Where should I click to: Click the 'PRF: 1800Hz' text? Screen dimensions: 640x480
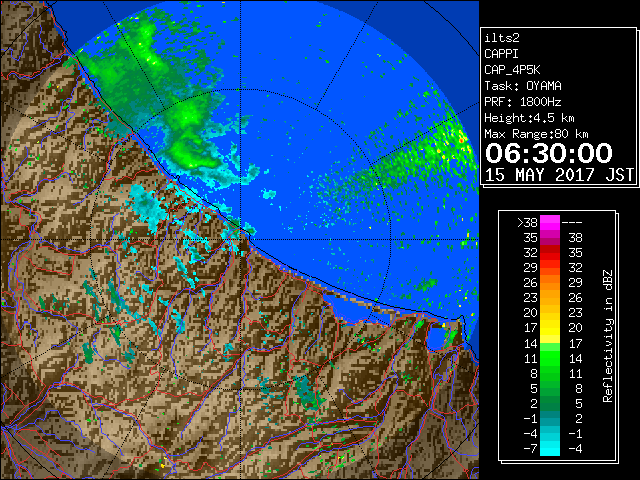pyautogui.click(x=523, y=102)
